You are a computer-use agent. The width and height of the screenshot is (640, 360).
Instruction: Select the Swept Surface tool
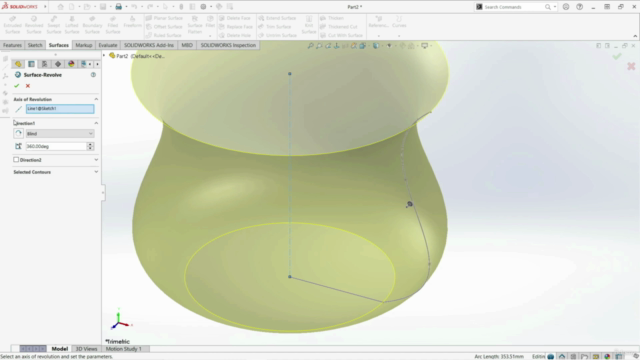click(x=53, y=25)
